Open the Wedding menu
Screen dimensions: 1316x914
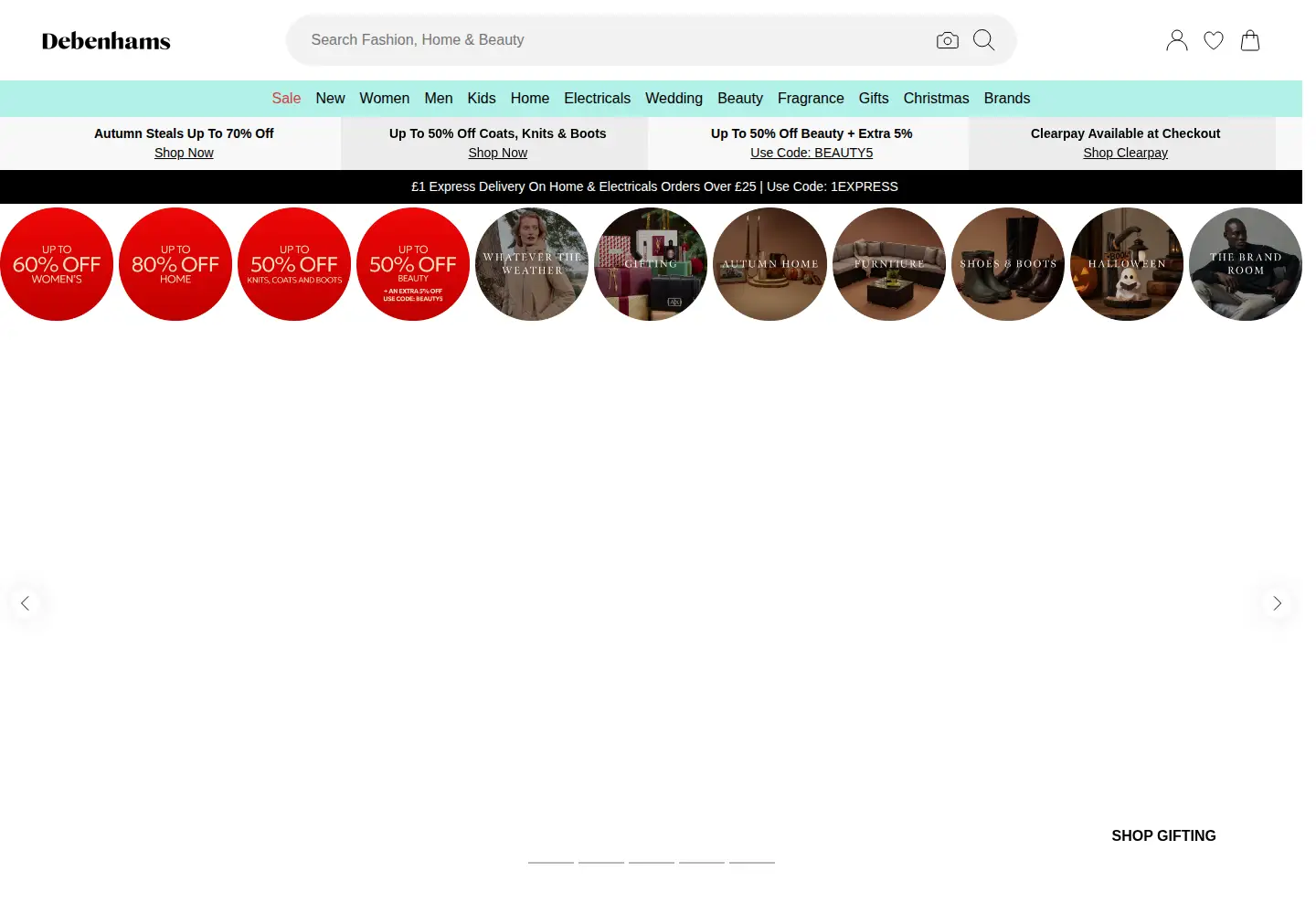(x=674, y=99)
